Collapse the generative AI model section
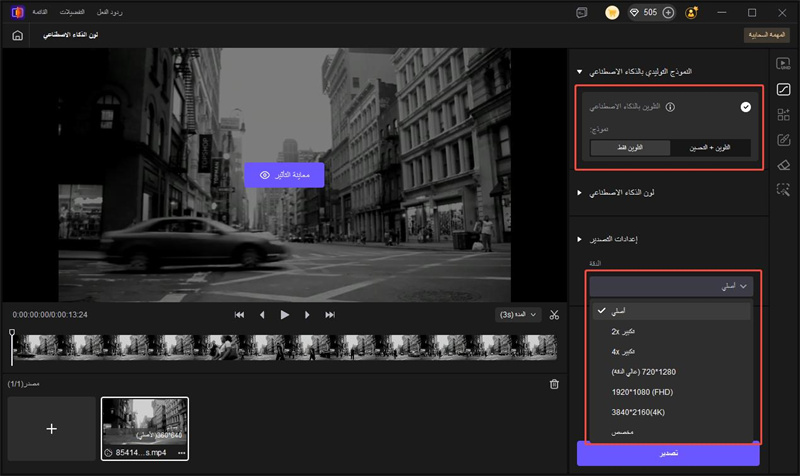The image size is (800, 476). (579, 72)
